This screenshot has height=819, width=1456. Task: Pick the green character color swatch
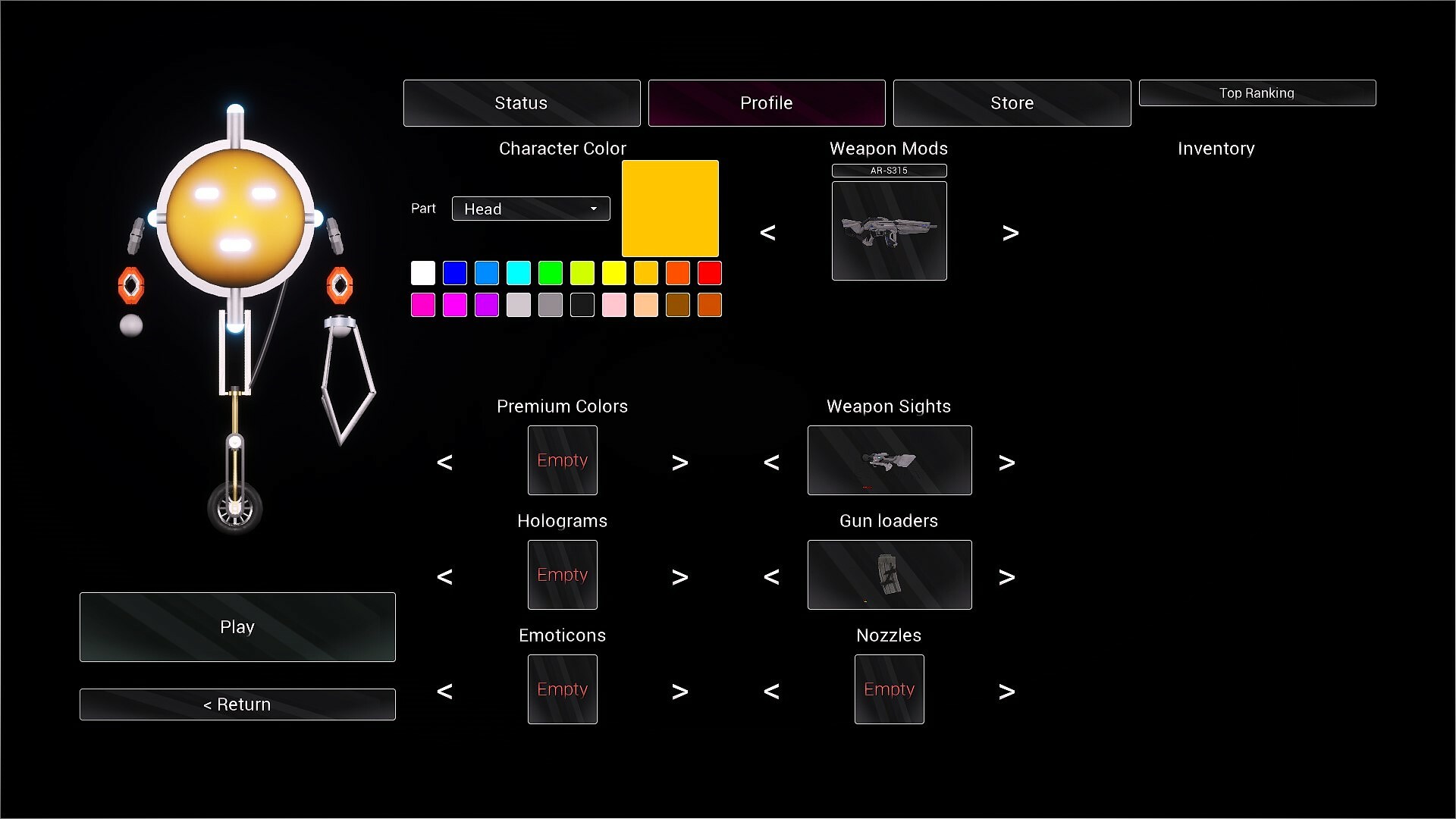(551, 273)
